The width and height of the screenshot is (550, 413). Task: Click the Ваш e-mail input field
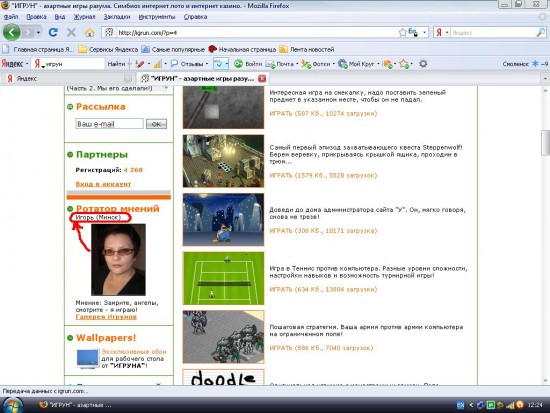109,124
